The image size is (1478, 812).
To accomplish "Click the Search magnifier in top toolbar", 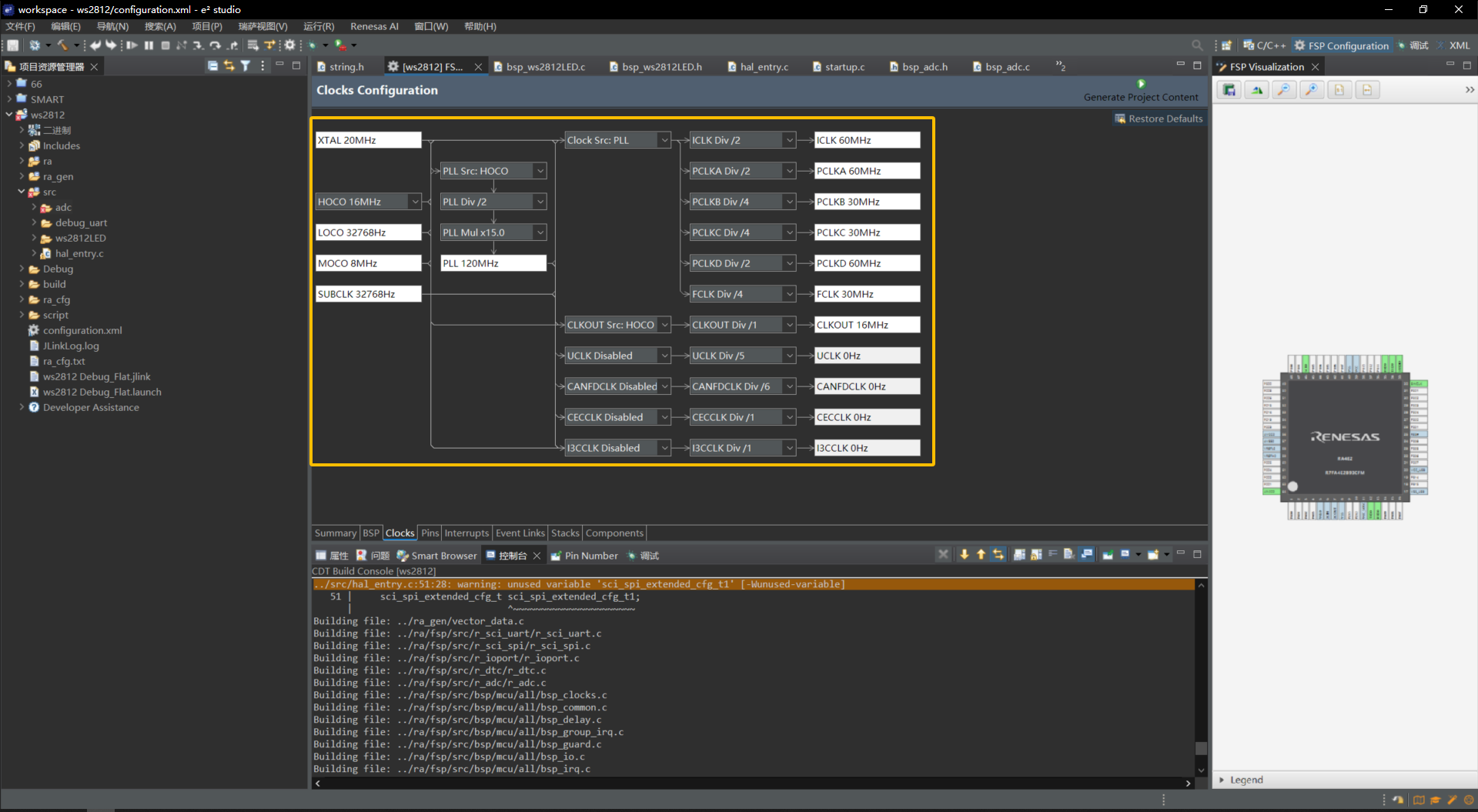I will click(x=1197, y=45).
